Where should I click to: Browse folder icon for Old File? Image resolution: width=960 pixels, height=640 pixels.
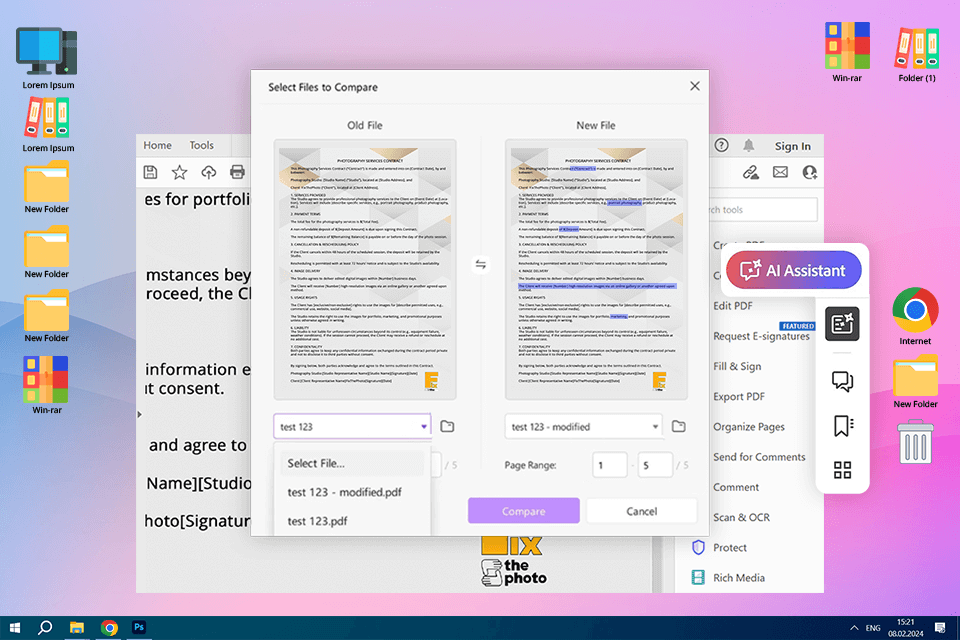coord(448,426)
